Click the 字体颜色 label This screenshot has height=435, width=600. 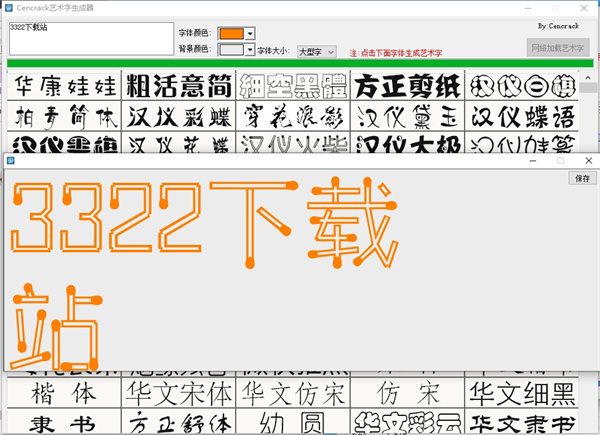(x=195, y=33)
